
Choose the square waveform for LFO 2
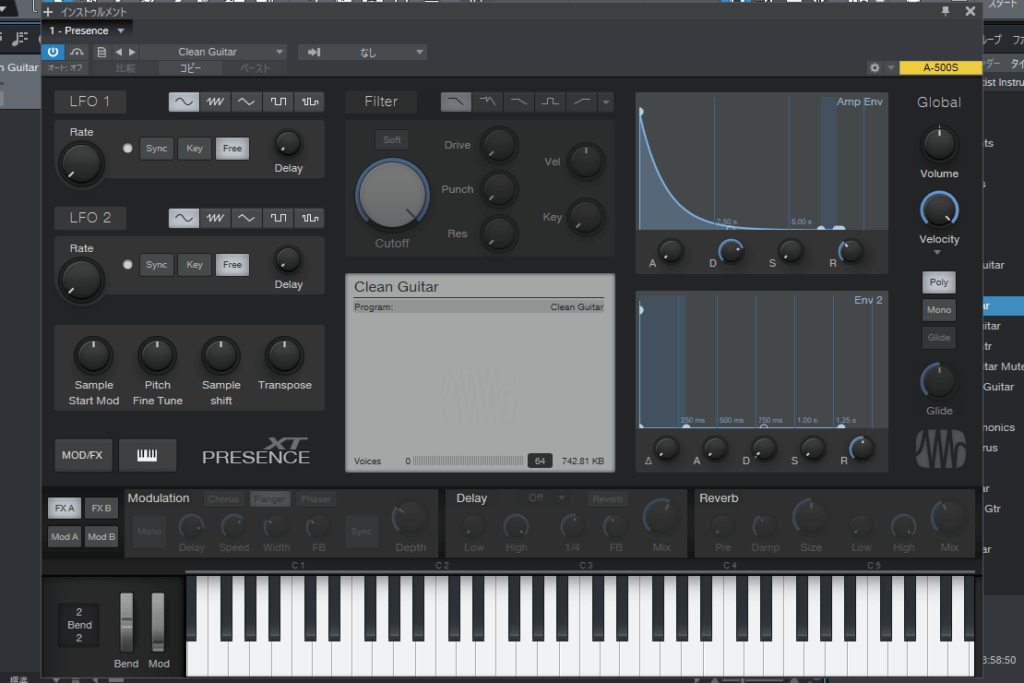pos(277,218)
